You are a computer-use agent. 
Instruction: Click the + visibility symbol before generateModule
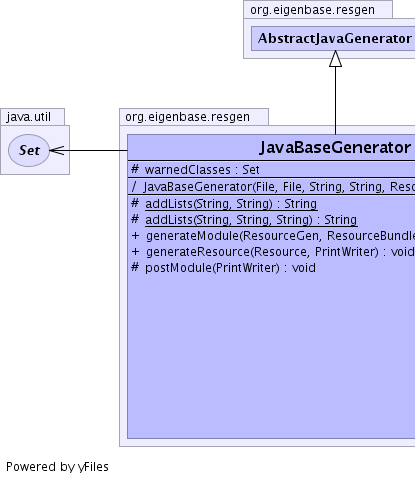pyautogui.click(x=135, y=235)
